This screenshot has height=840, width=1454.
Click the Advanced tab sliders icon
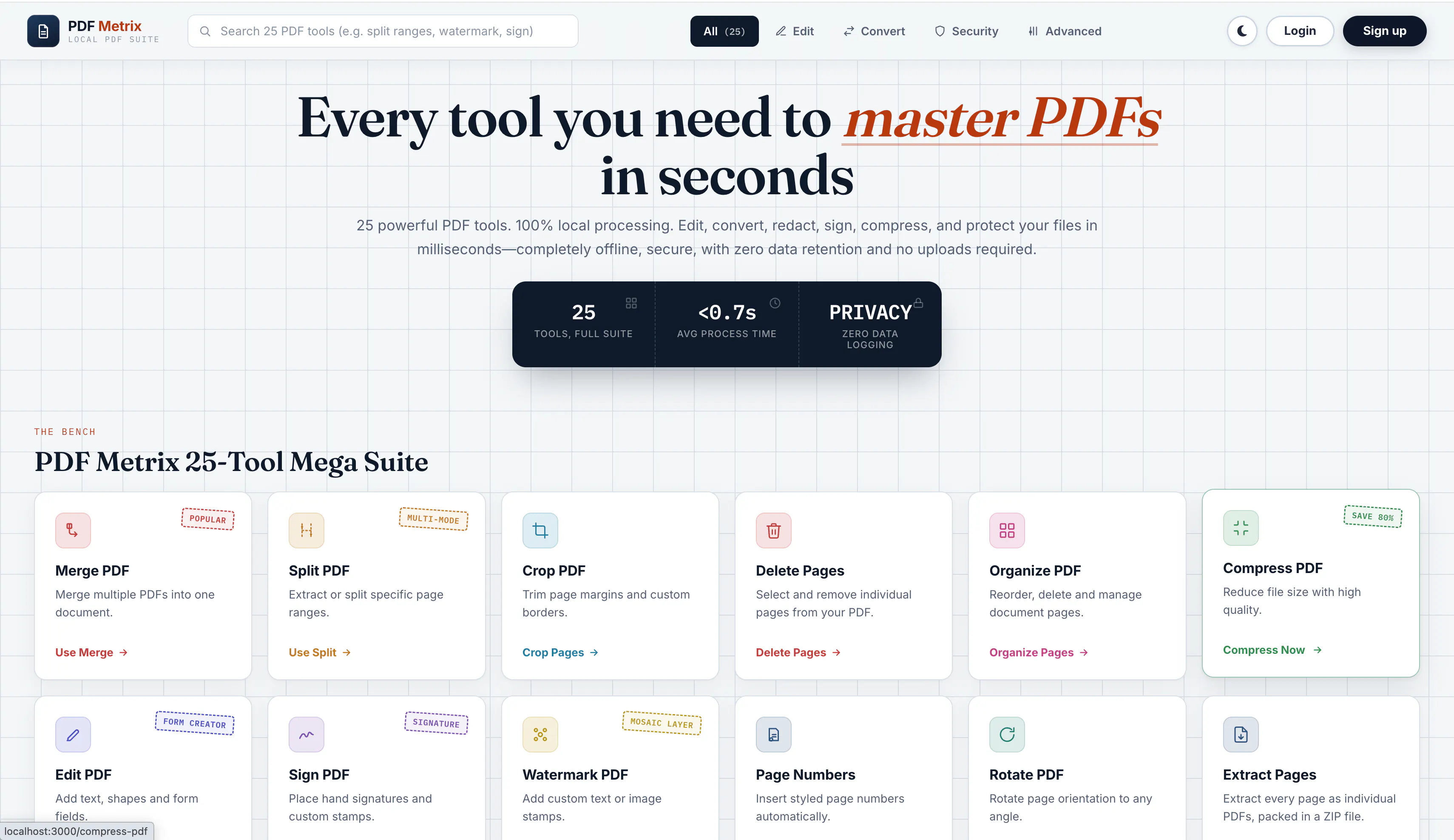coord(1033,31)
